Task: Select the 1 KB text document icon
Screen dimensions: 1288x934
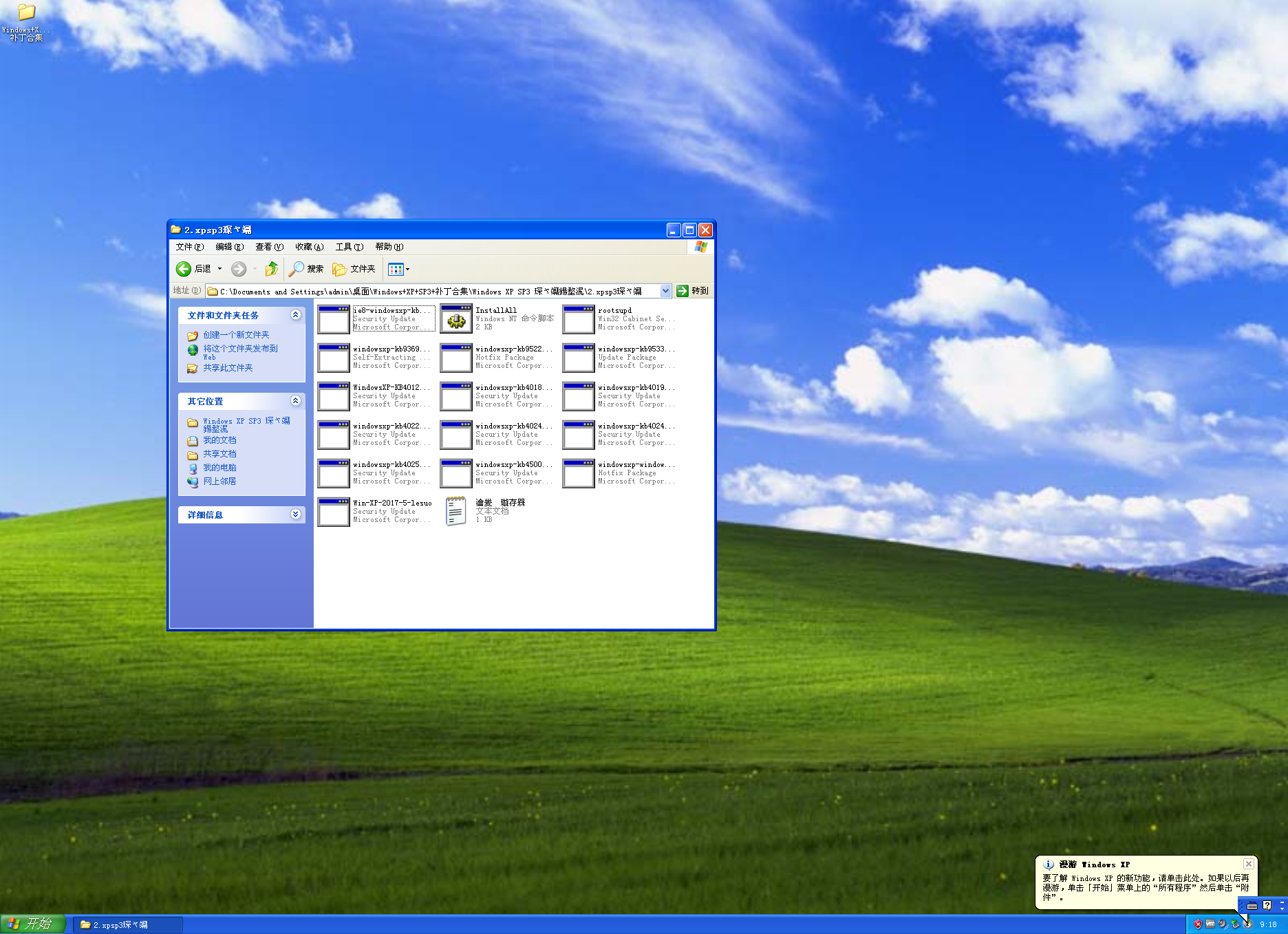Action: 456,512
